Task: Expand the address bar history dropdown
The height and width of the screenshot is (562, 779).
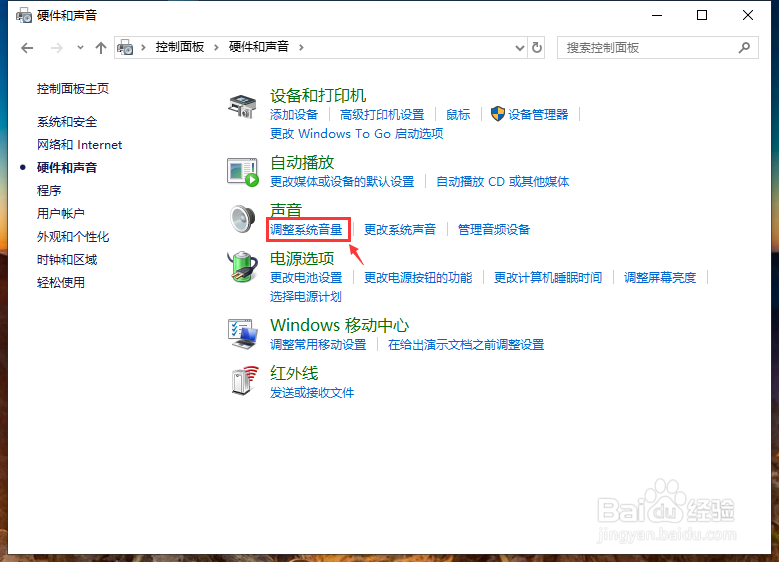Action: pos(520,48)
